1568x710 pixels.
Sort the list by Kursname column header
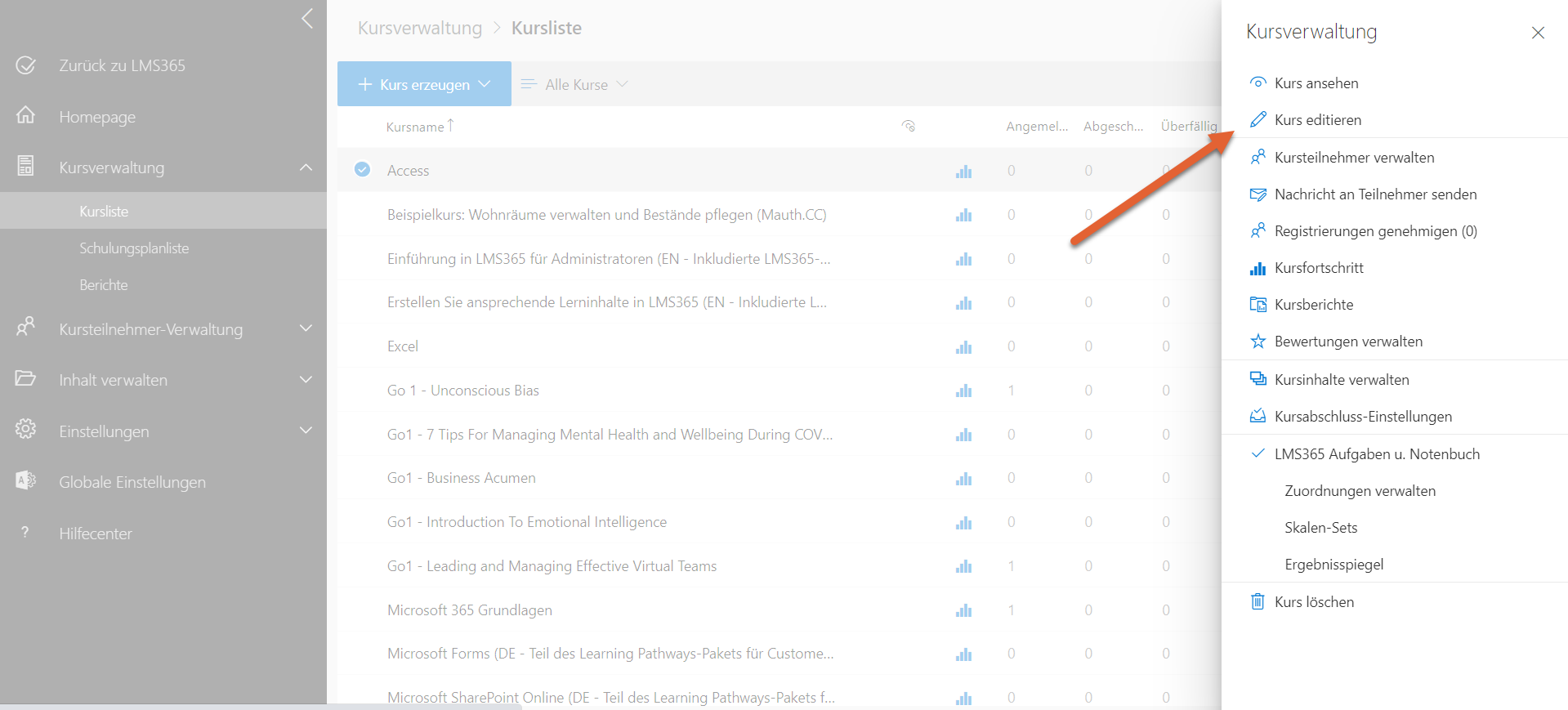click(415, 127)
